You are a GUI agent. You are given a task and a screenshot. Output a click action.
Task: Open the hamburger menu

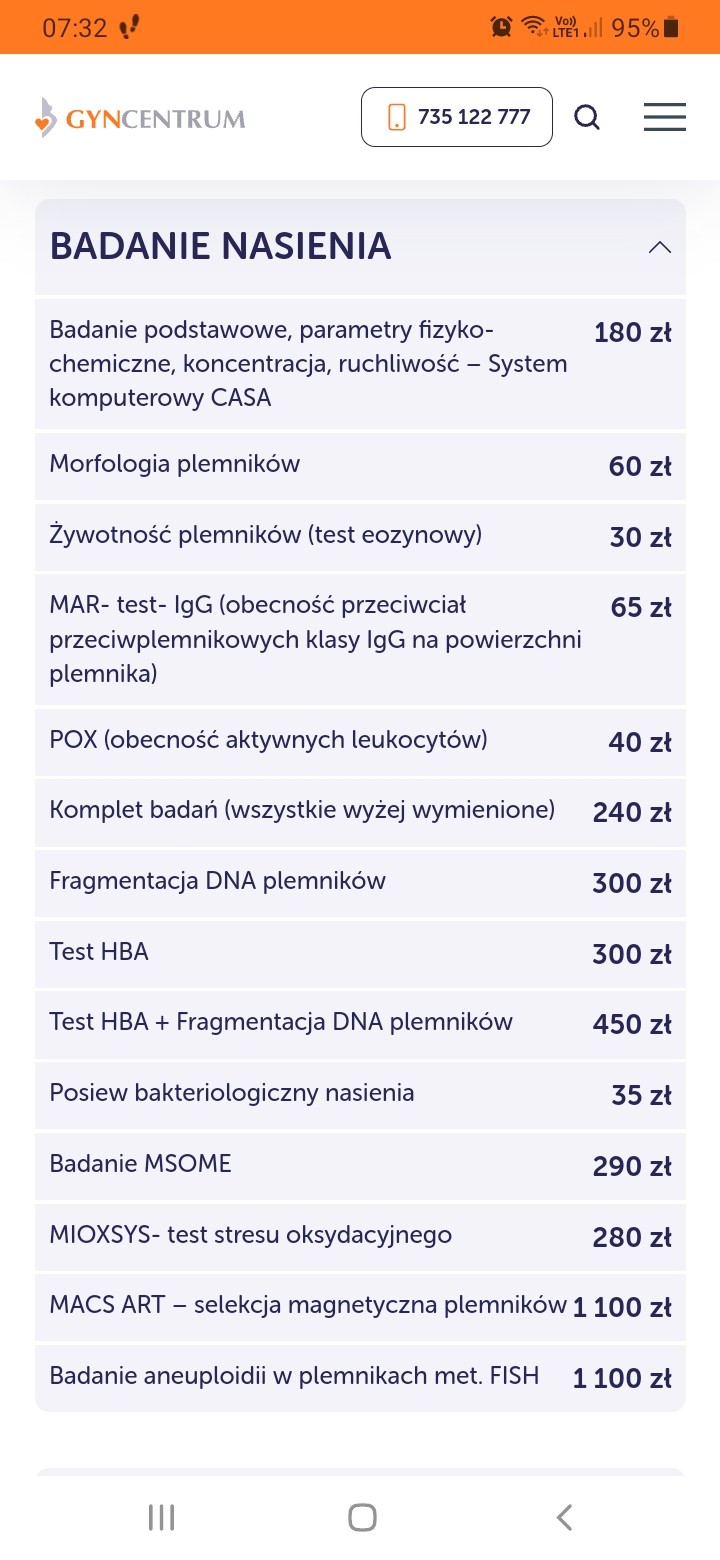tap(664, 118)
